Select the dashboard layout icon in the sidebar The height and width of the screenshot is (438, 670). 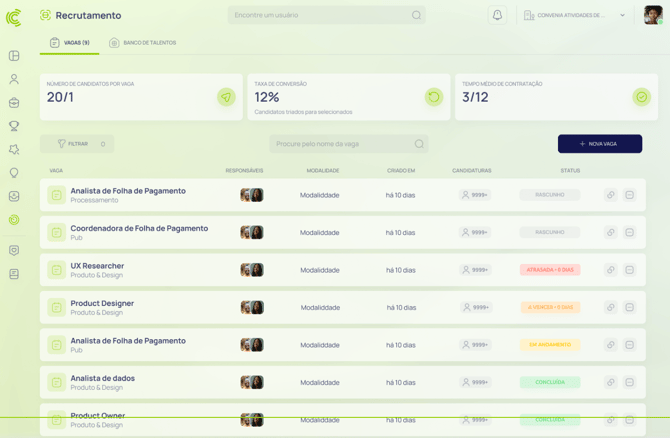[14, 56]
